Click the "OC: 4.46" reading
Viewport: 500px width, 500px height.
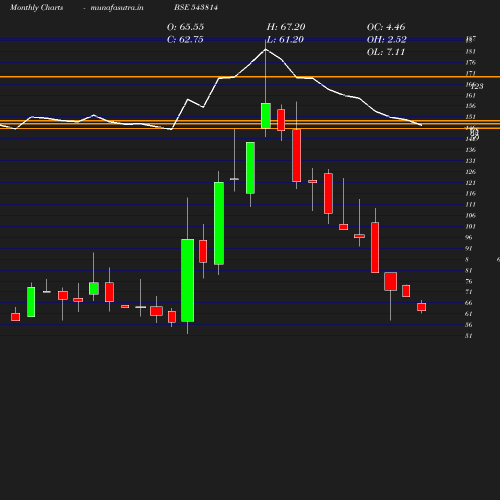pyautogui.click(x=386, y=27)
